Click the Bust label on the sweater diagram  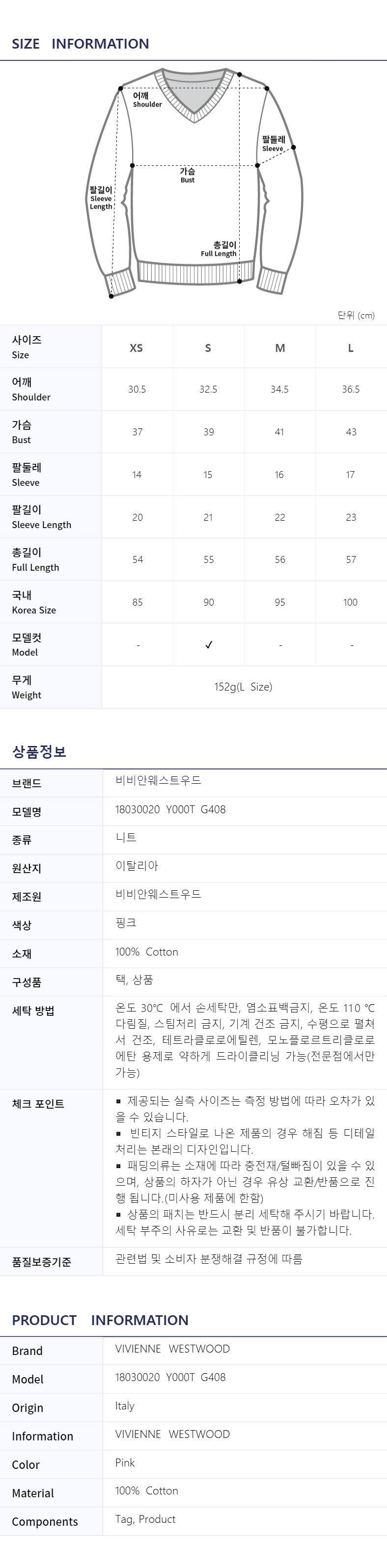click(188, 175)
